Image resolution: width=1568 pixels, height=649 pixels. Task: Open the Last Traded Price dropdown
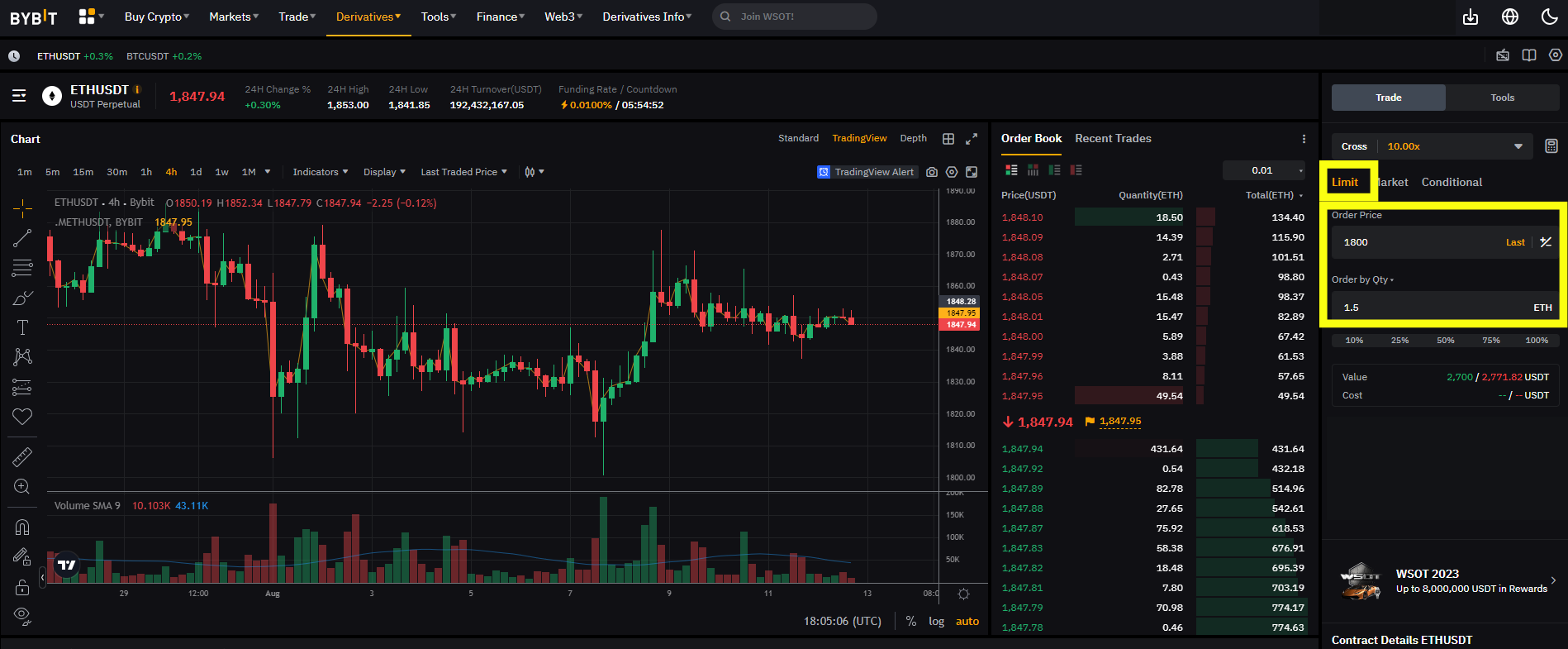[463, 172]
